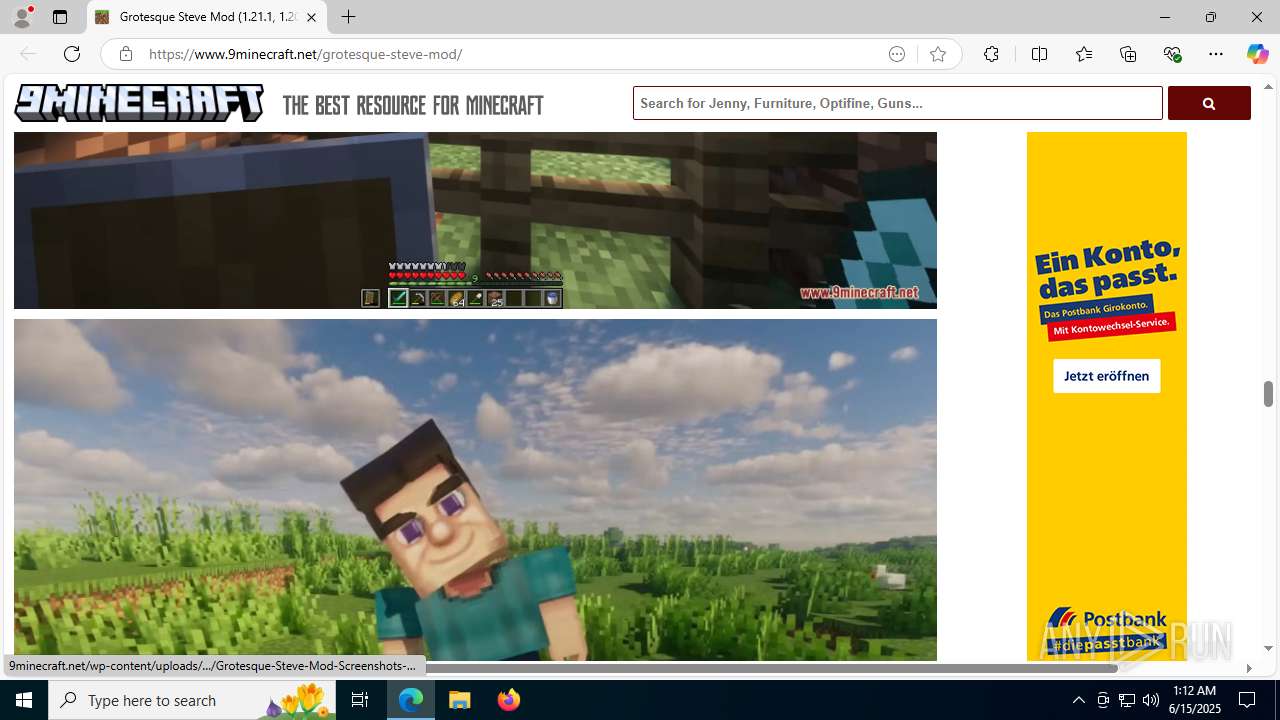Open the Grotesque Steve face screenshot
This screenshot has height=720, width=1280.
click(475, 490)
